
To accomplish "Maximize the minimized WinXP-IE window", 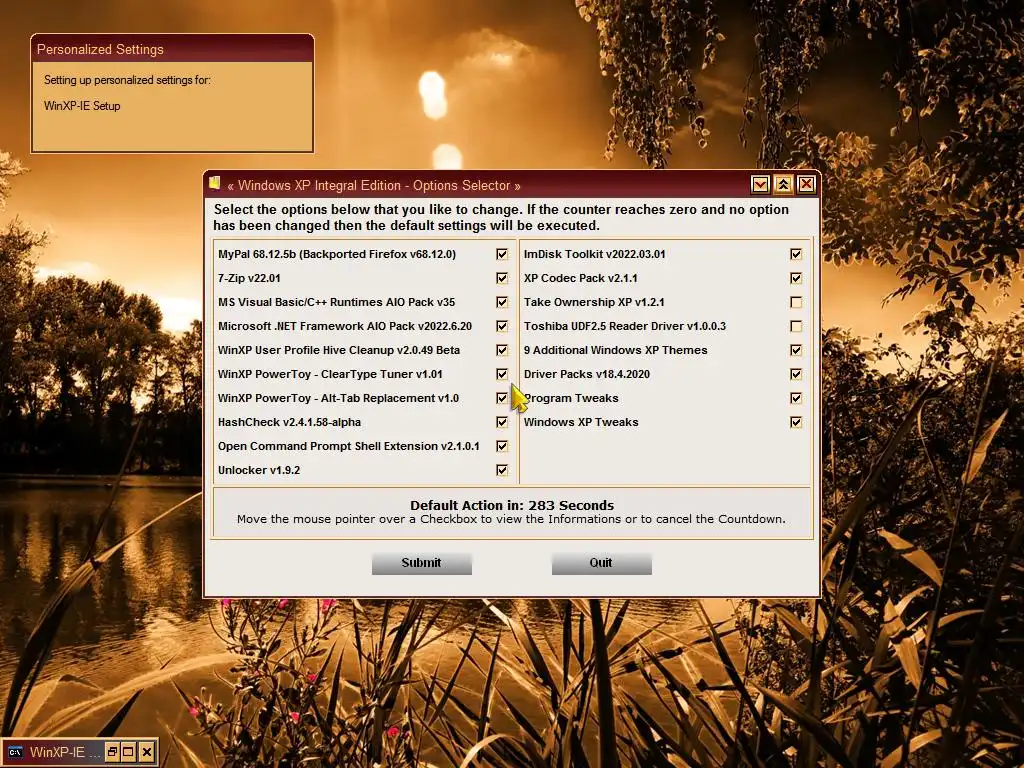I will point(129,752).
